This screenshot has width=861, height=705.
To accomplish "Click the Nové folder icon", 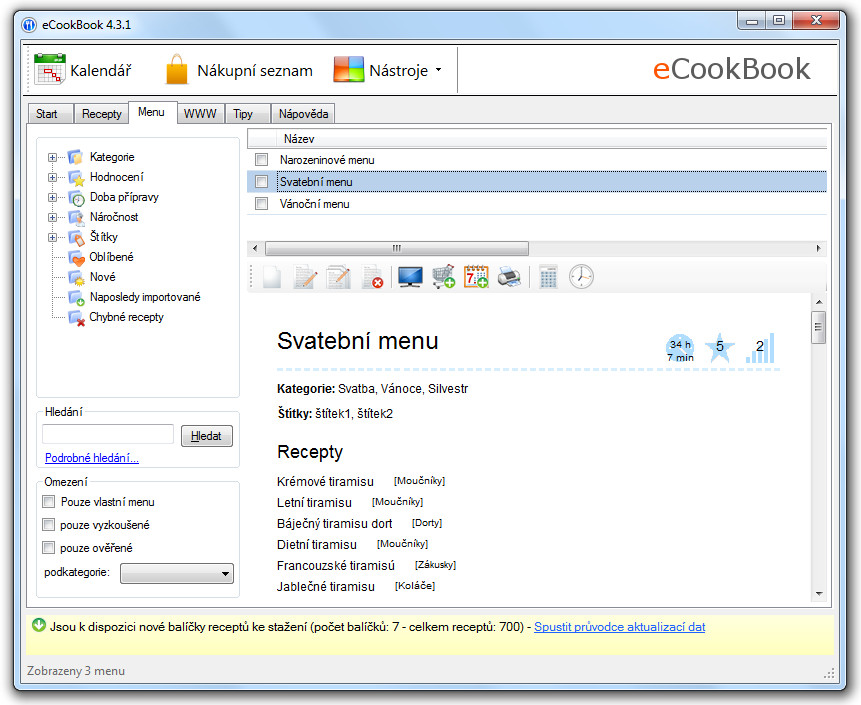I will 76,278.
